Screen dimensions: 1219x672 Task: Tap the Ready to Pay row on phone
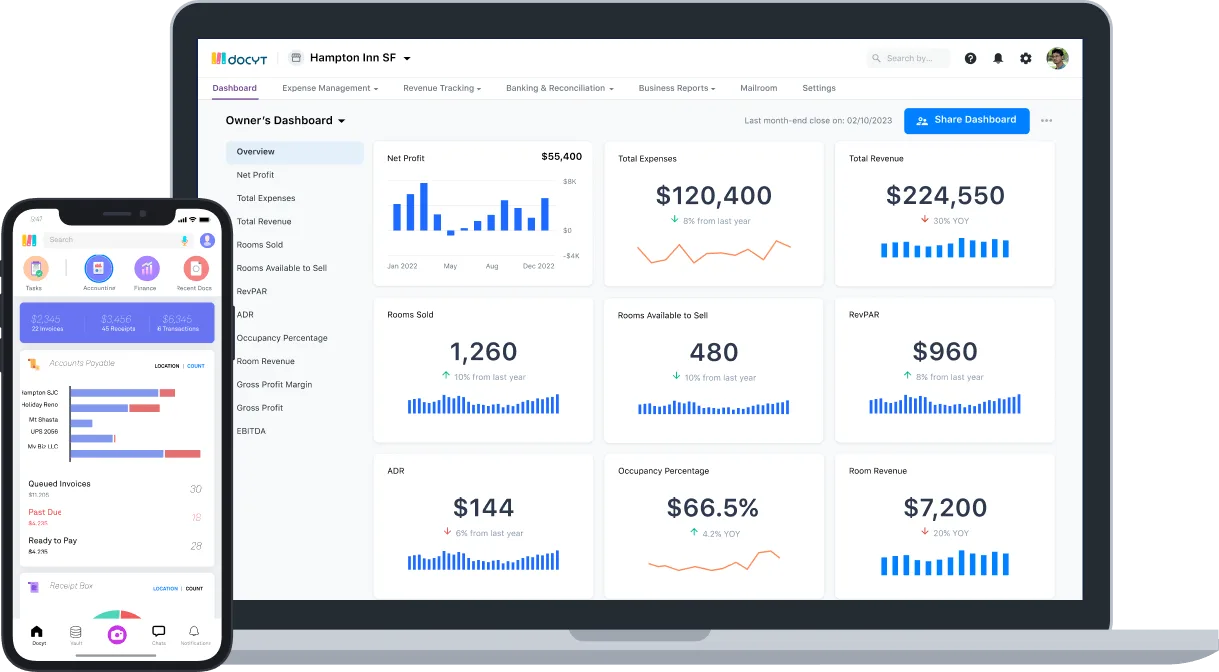(x=115, y=545)
